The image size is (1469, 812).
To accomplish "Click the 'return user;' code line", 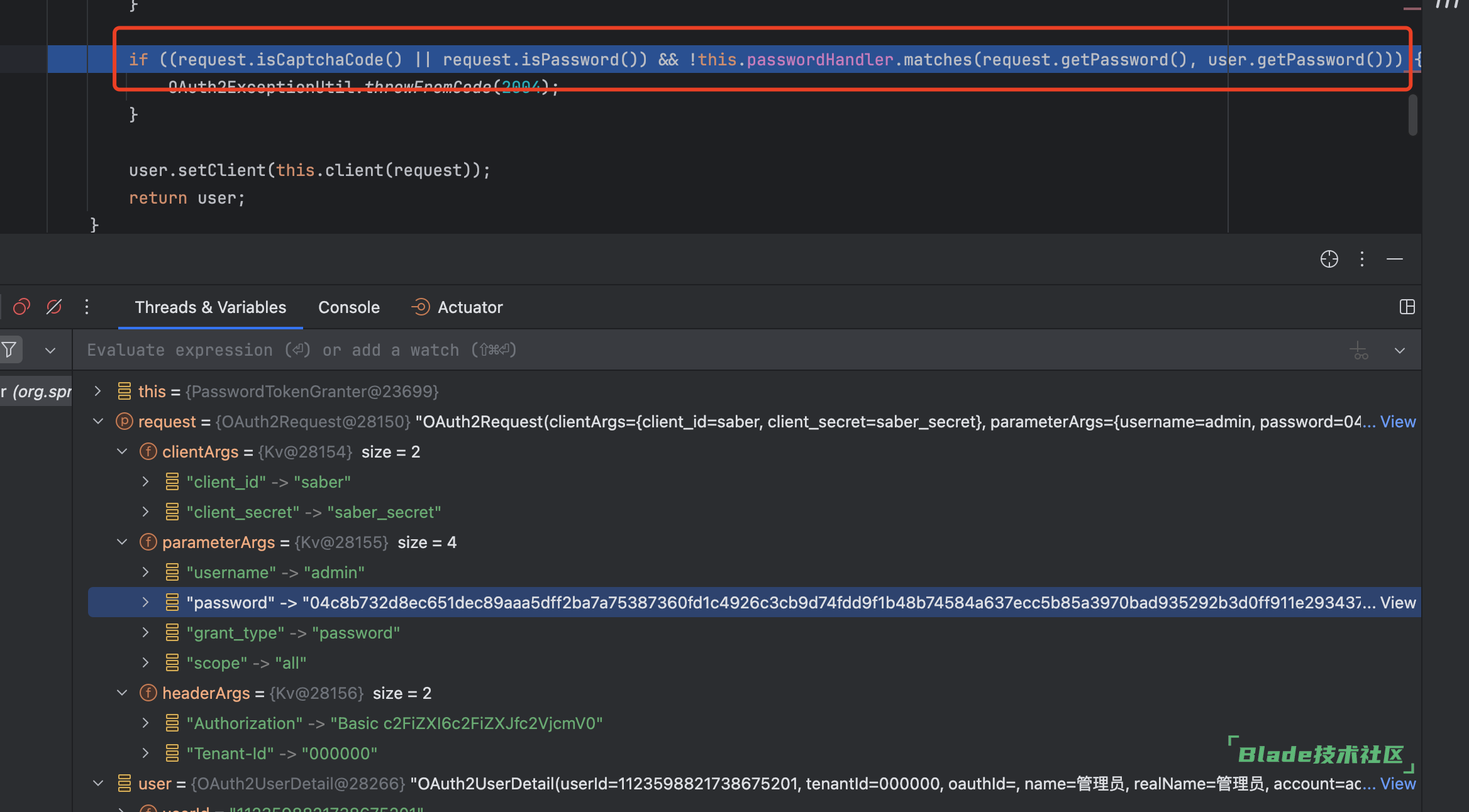I will coord(187,198).
